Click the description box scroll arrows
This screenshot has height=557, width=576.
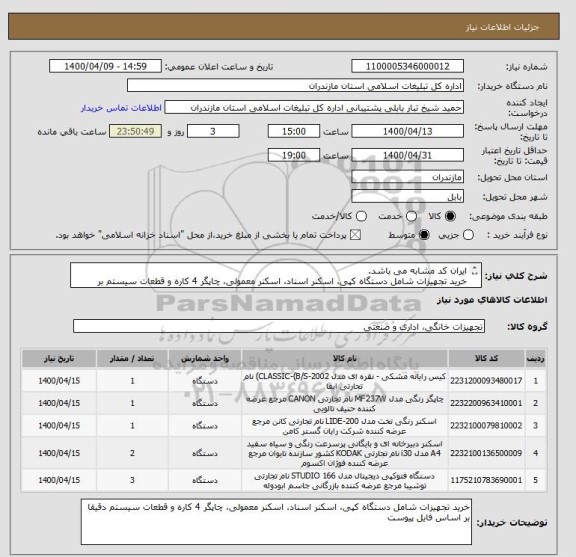click(475, 270)
